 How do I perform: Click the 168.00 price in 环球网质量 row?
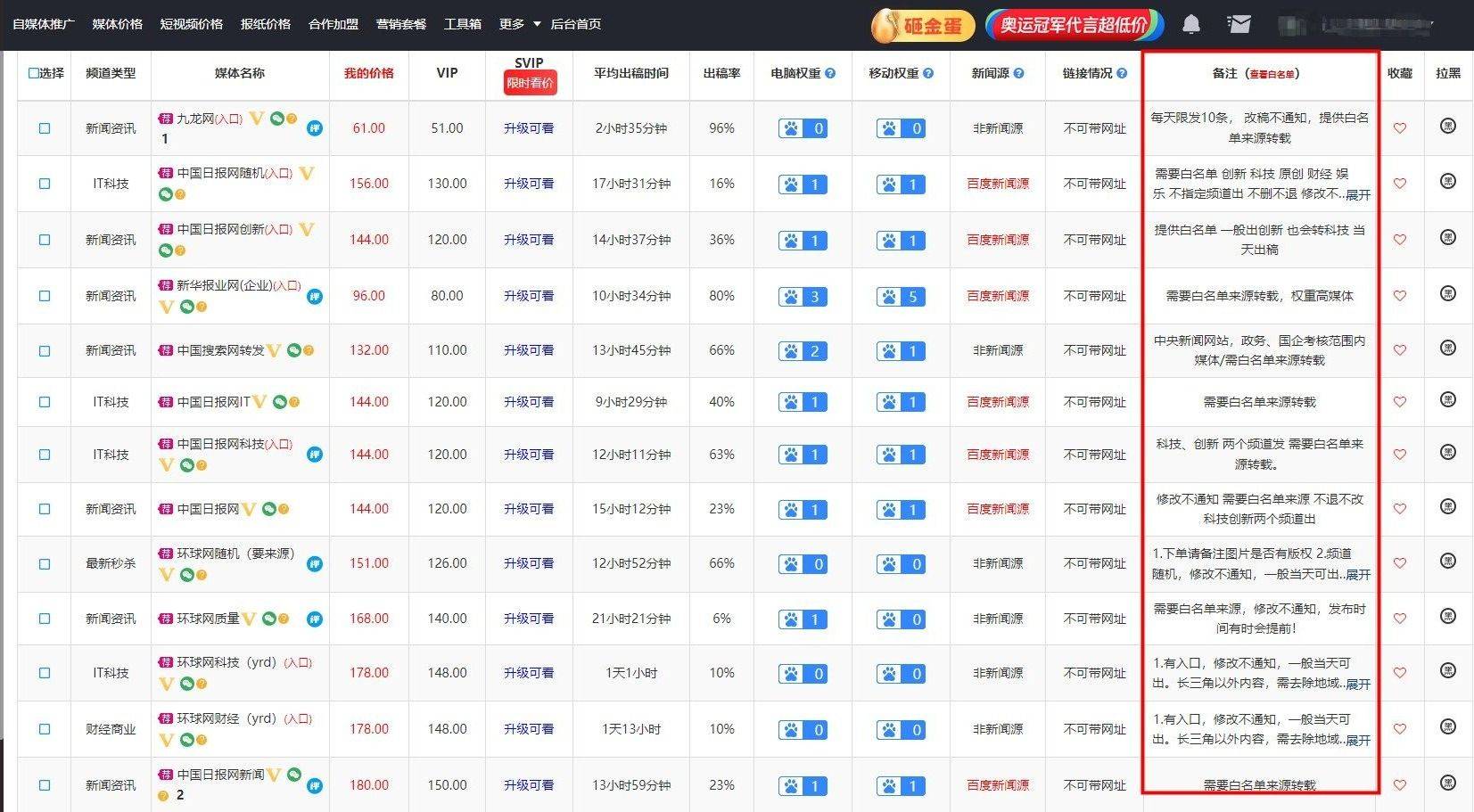coord(369,619)
